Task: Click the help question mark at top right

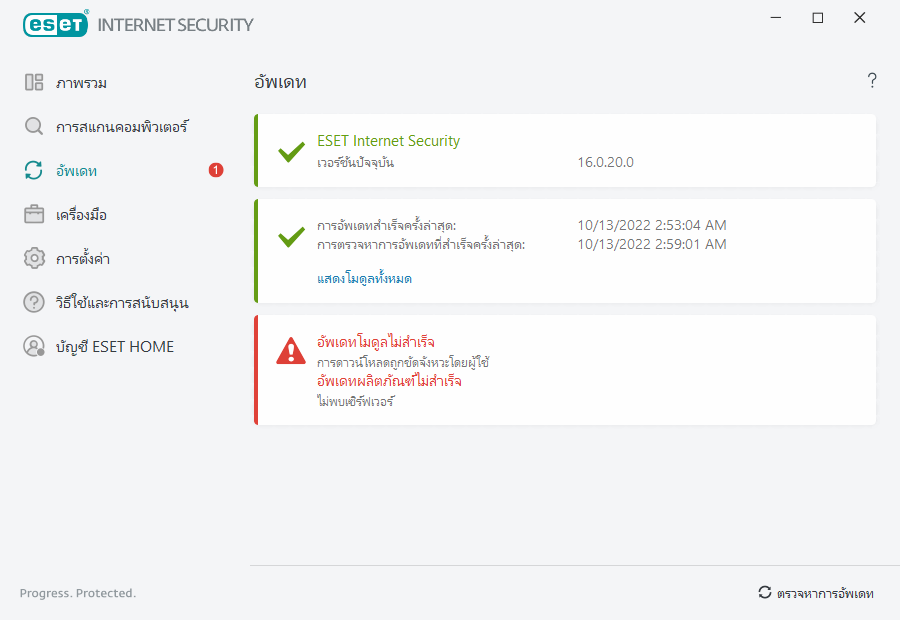Action: pyautogui.click(x=872, y=81)
